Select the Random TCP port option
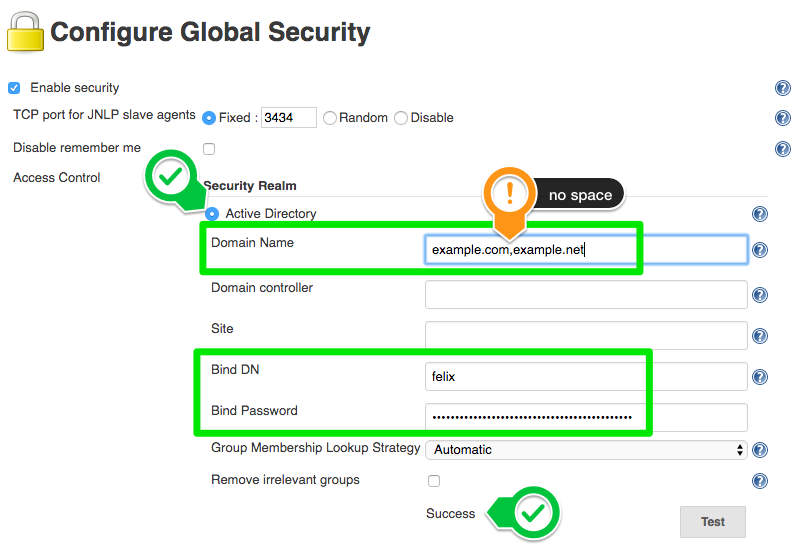The height and width of the screenshot is (544, 793). pos(330,118)
